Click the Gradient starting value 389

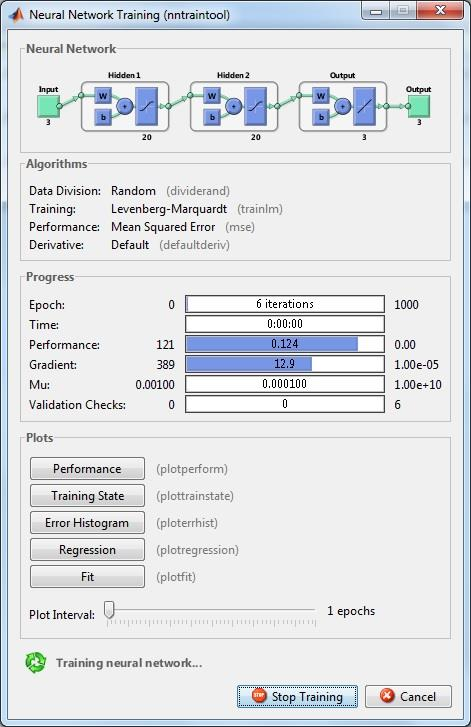click(165, 364)
